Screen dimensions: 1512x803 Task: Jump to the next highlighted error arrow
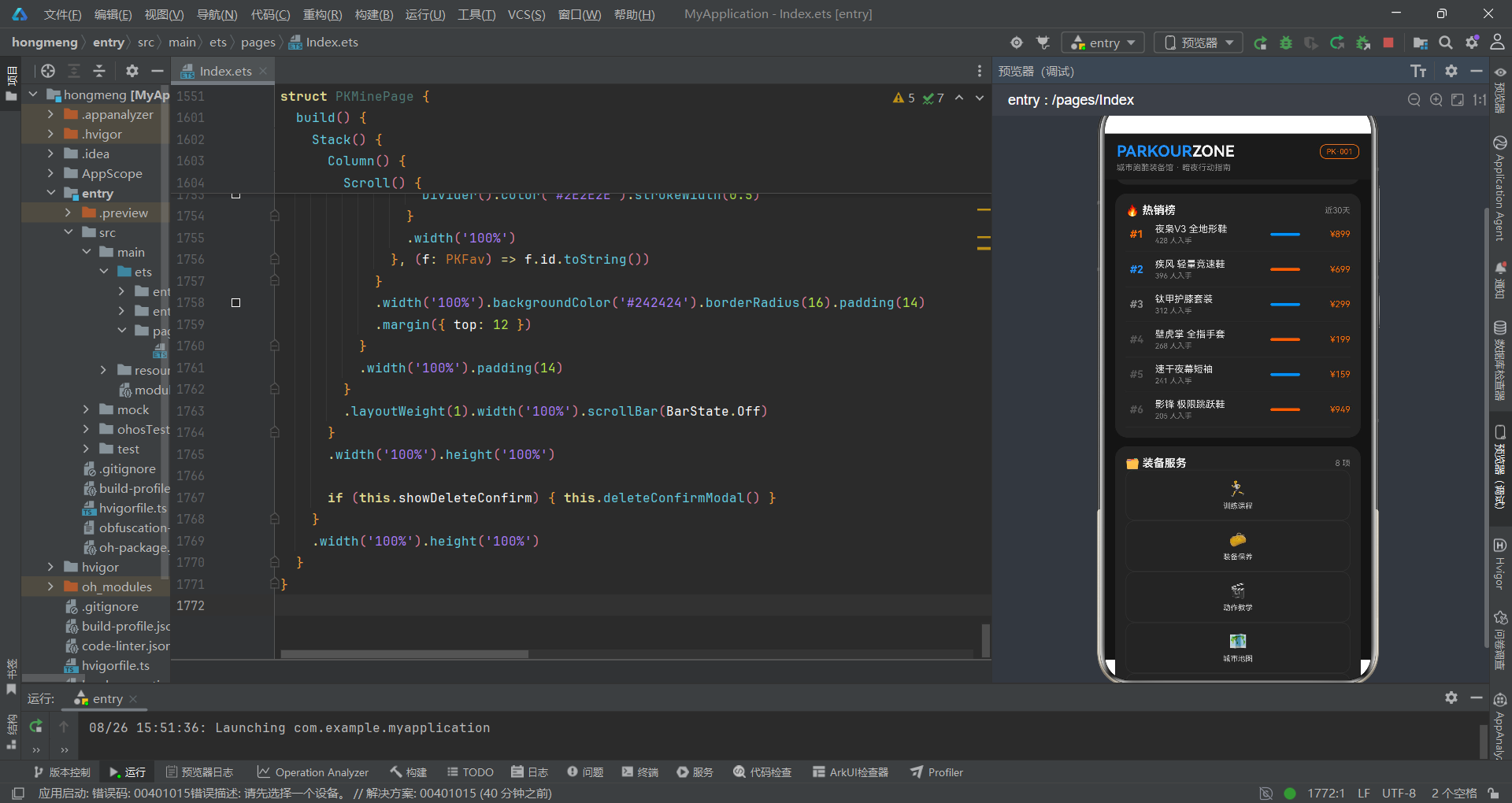980,98
